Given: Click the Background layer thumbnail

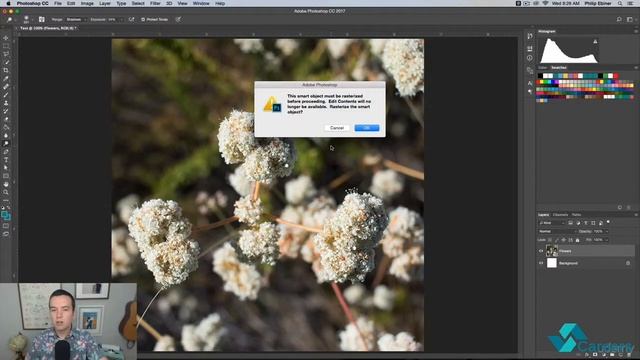Looking at the screenshot, I should click(x=552, y=263).
